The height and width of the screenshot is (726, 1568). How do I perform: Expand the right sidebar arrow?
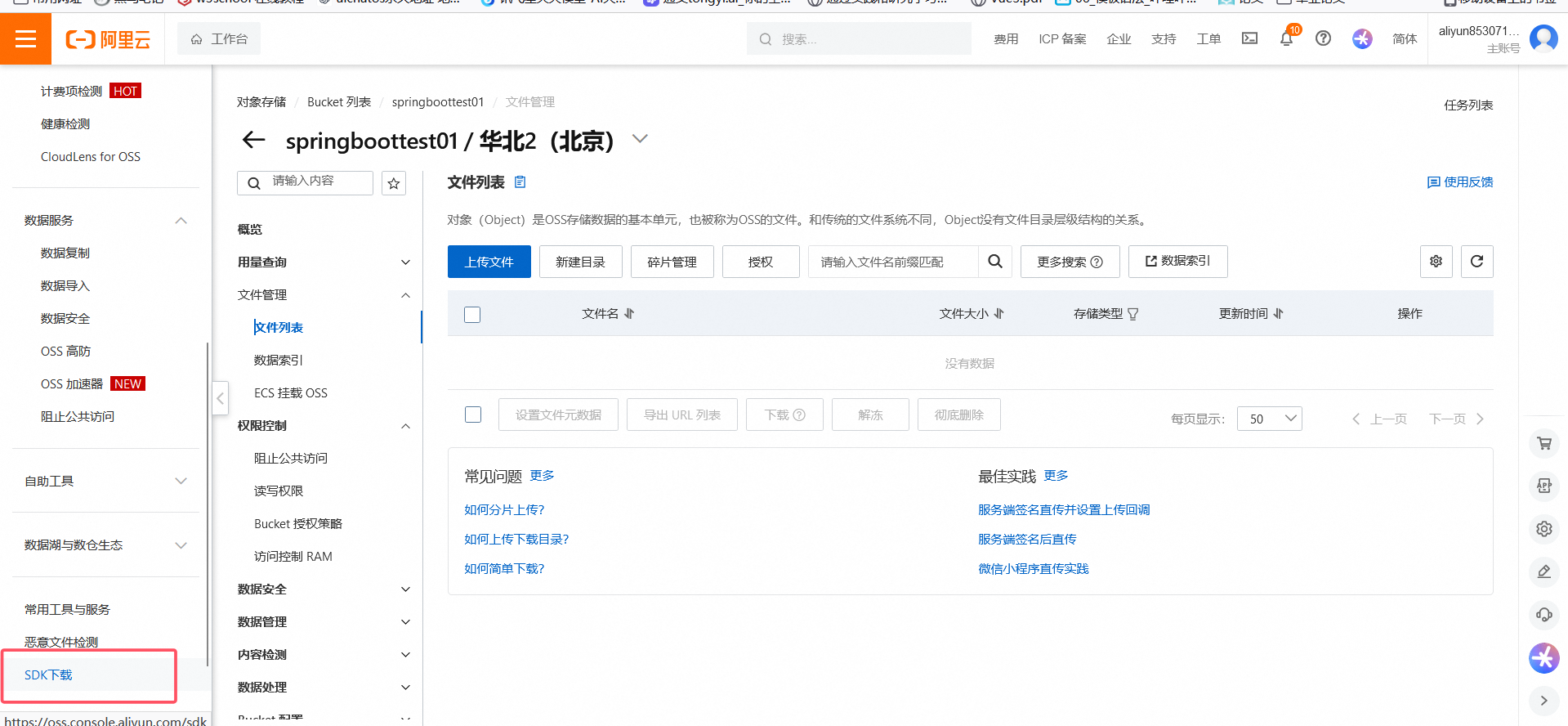(x=1543, y=701)
